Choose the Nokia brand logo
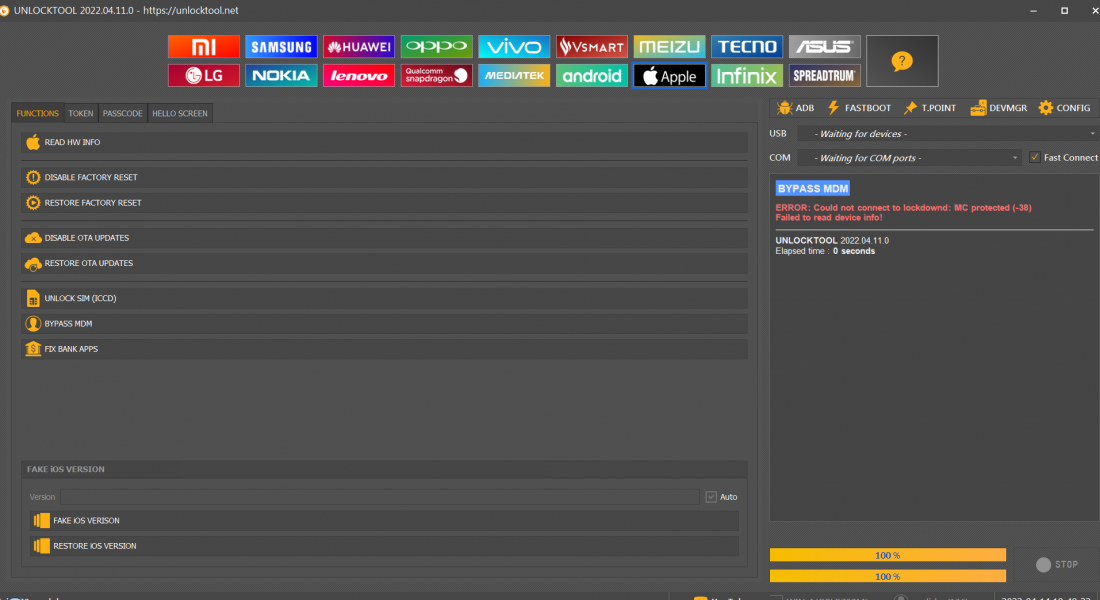This screenshot has width=1100, height=600. tap(281, 75)
